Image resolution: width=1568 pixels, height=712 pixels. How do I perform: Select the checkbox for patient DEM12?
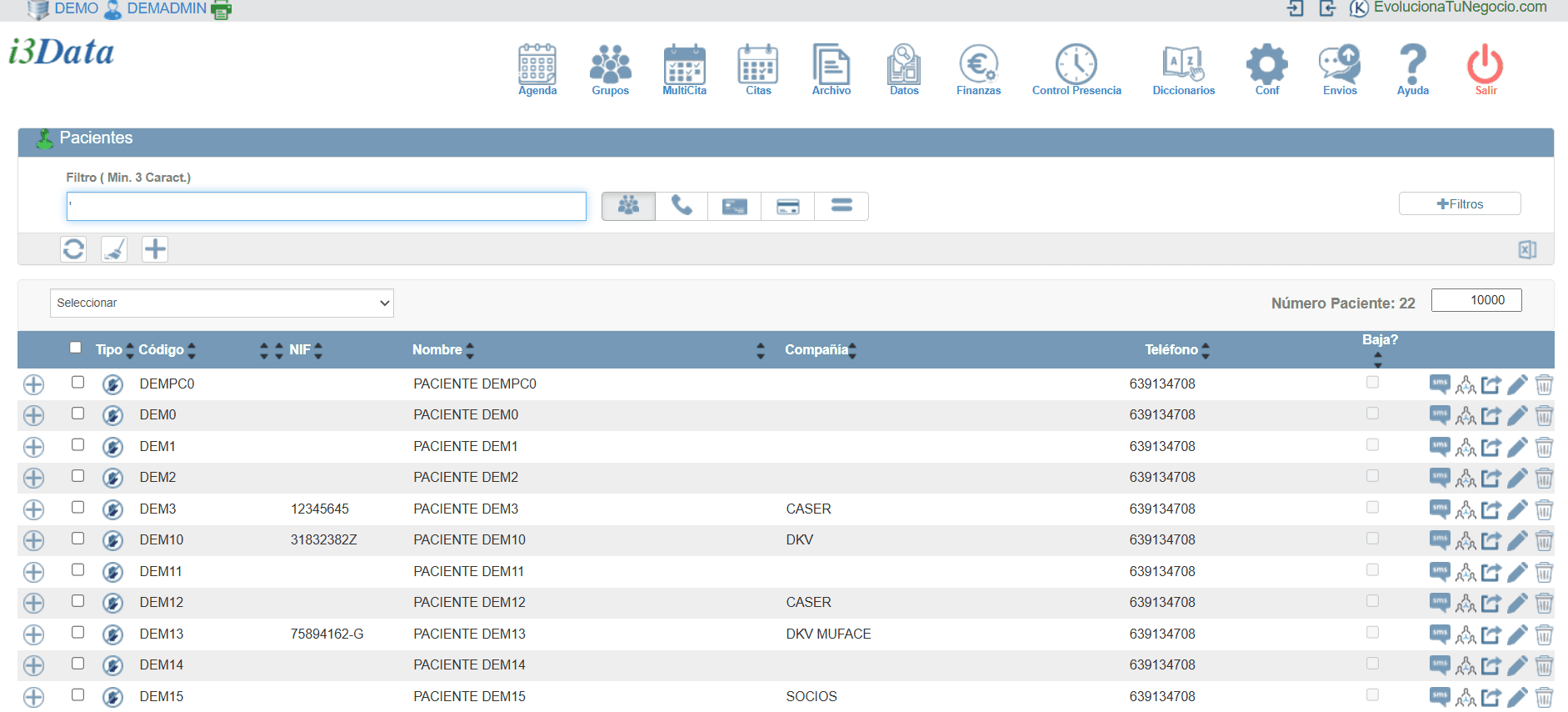pyautogui.click(x=77, y=601)
